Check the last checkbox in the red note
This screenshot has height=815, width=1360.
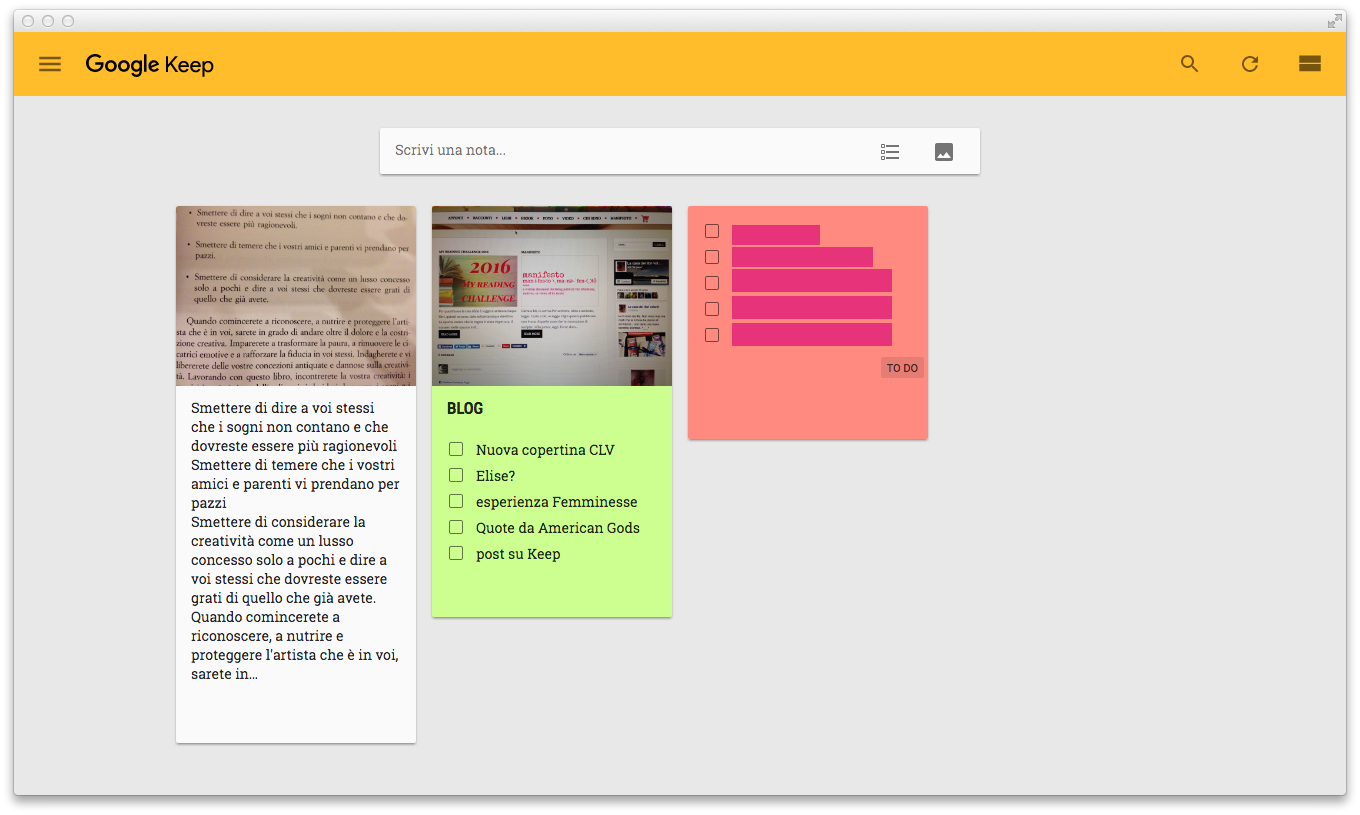point(712,335)
